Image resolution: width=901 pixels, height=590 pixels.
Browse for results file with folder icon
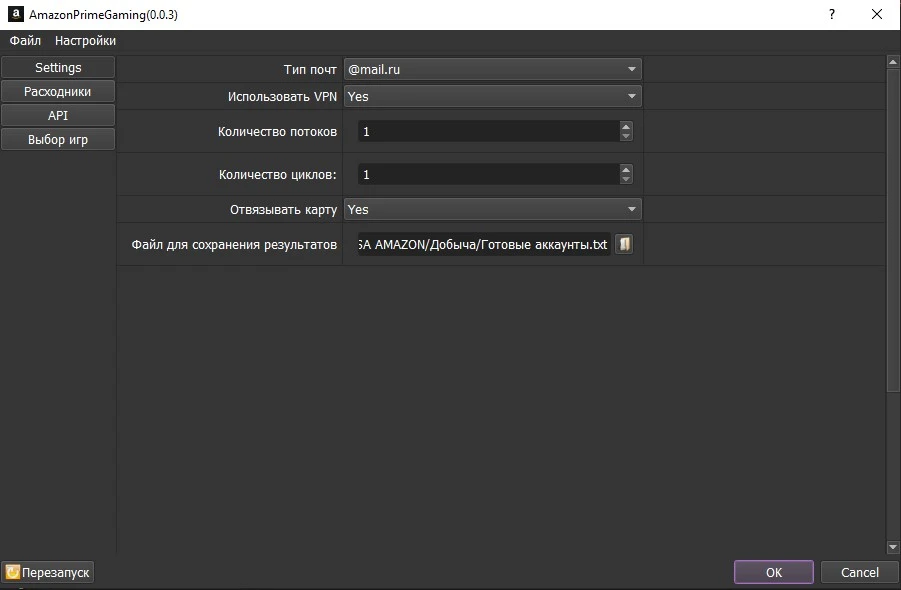tap(624, 244)
